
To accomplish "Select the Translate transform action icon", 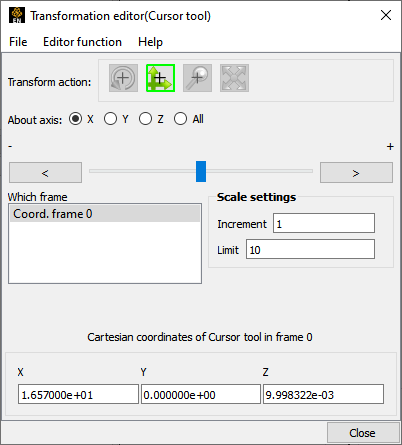I will (x=160, y=78).
